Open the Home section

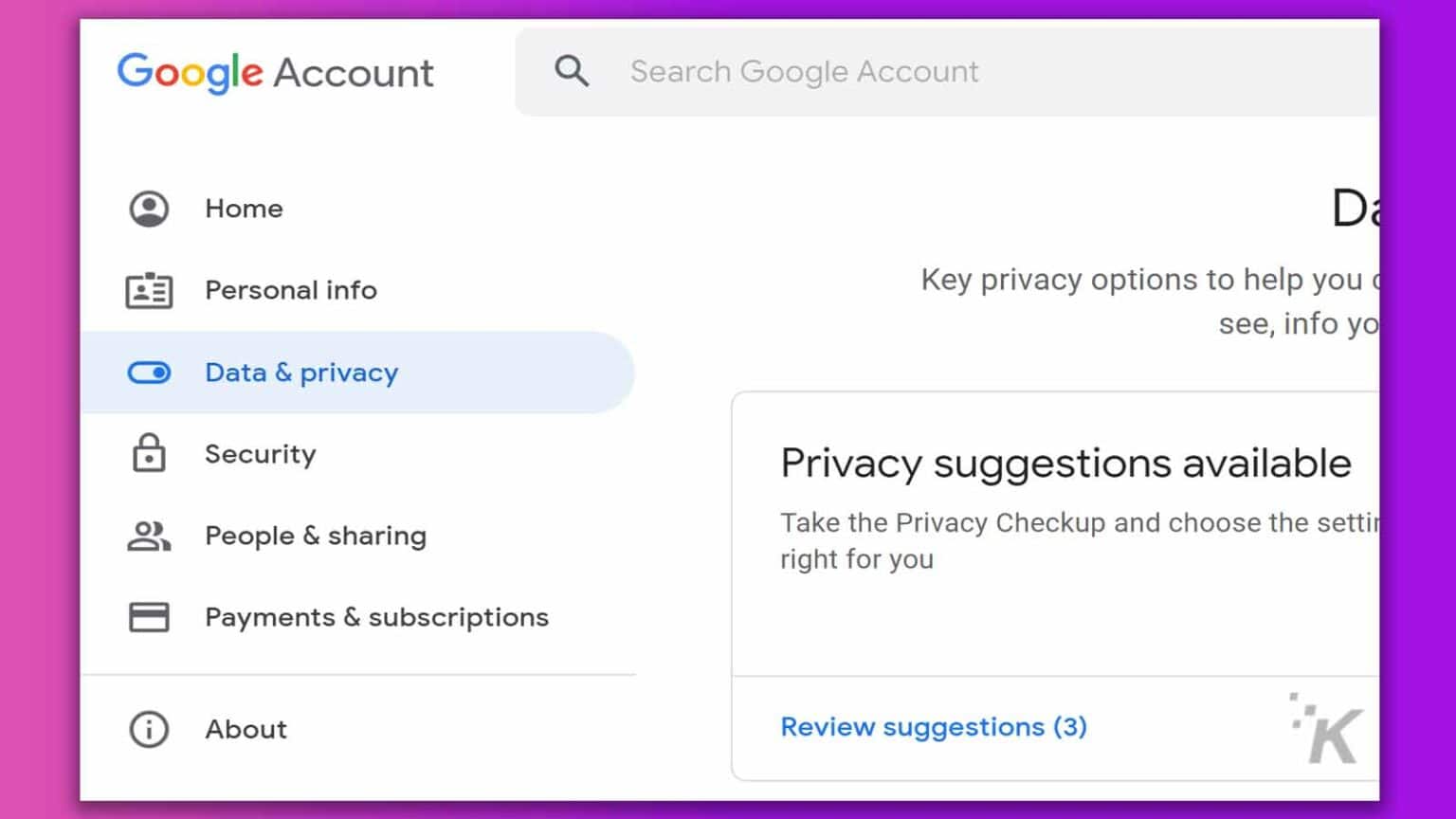point(244,208)
